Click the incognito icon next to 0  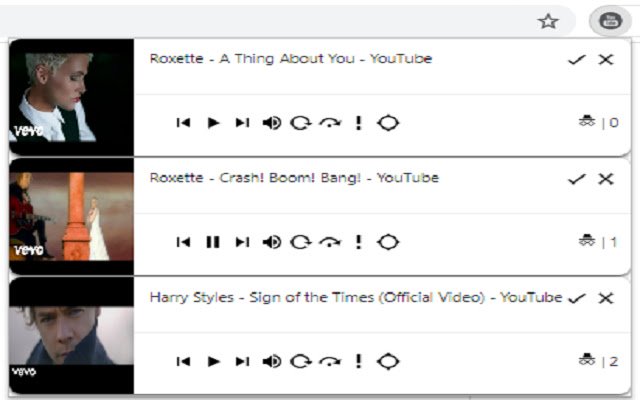[587, 121]
